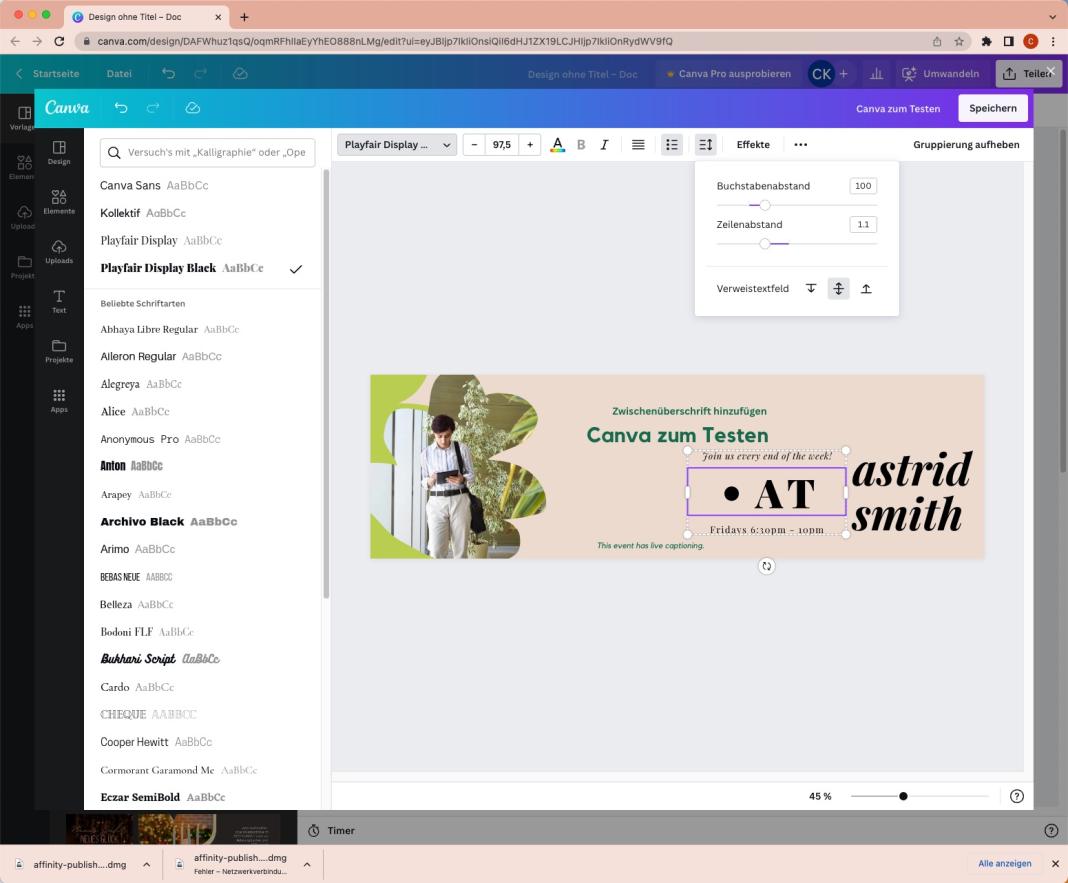
Task: Toggle italic formatting on the text
Action: [604, 144]
